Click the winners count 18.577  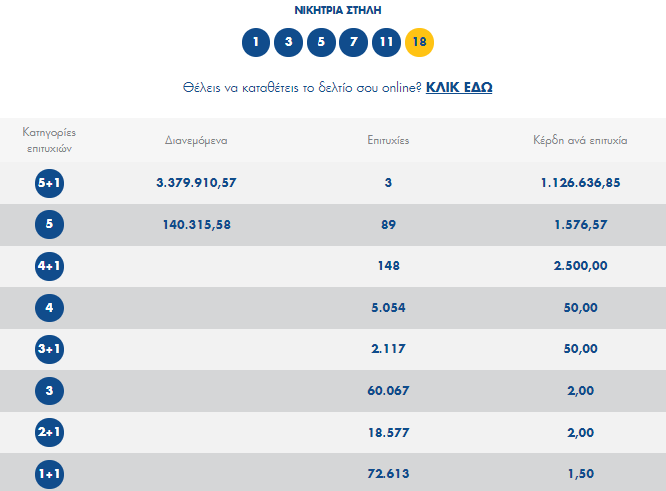389,432
